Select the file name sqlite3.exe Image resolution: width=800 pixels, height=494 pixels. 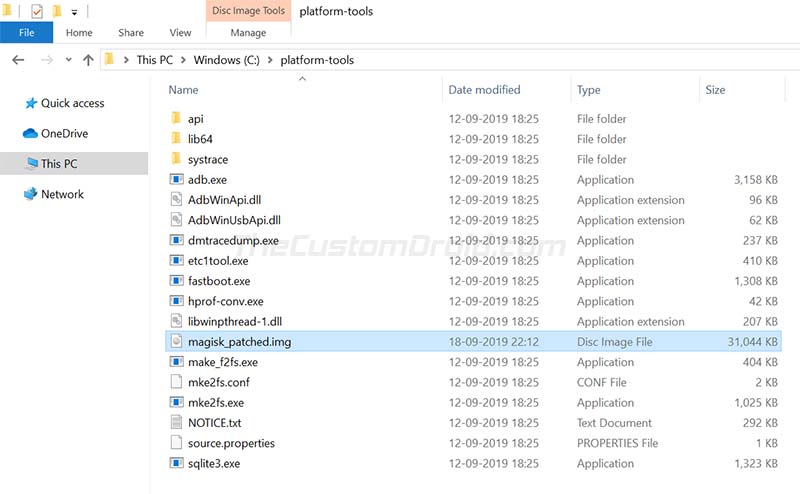pos(214,464)
